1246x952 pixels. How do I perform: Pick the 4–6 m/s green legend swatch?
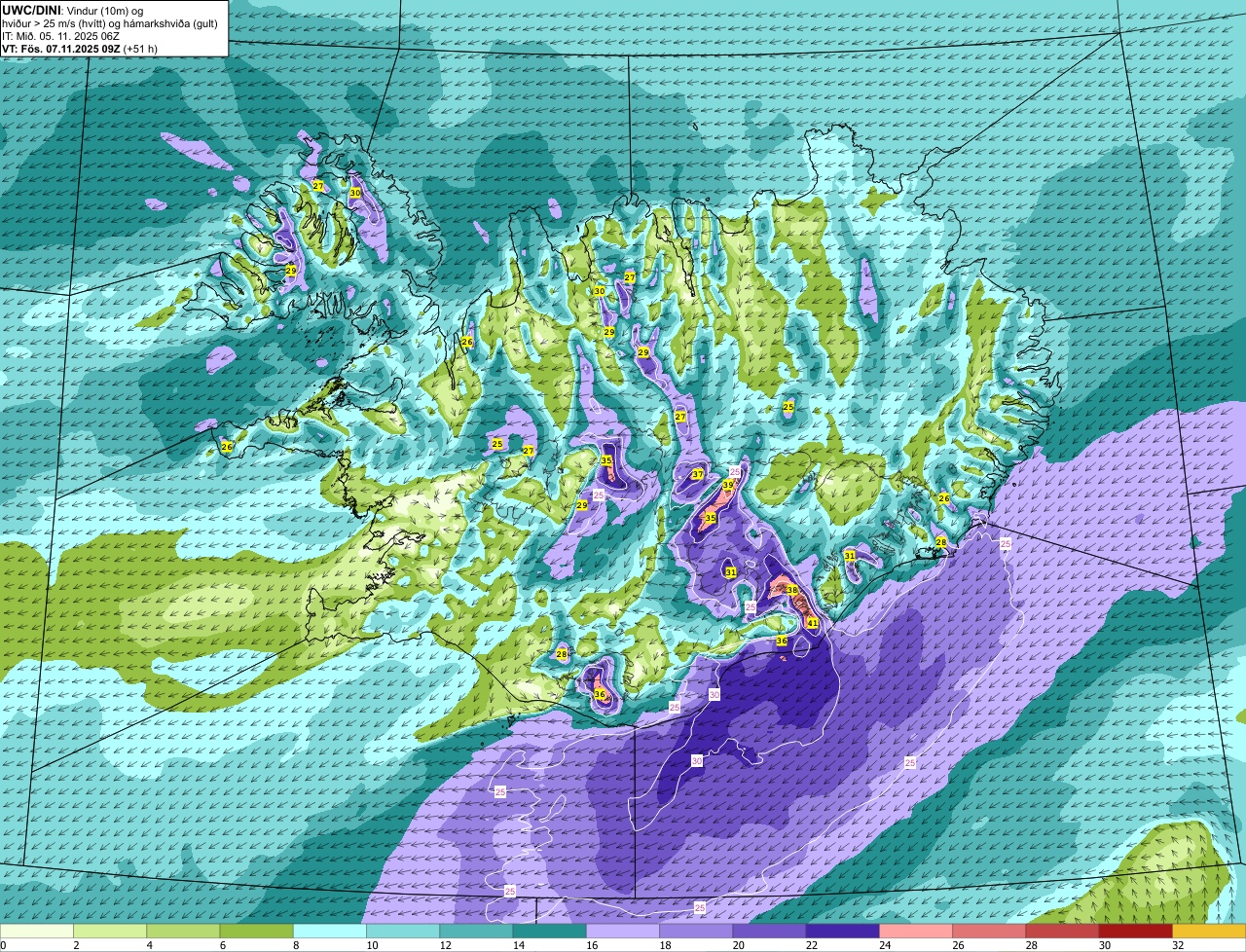coord(183,932)
